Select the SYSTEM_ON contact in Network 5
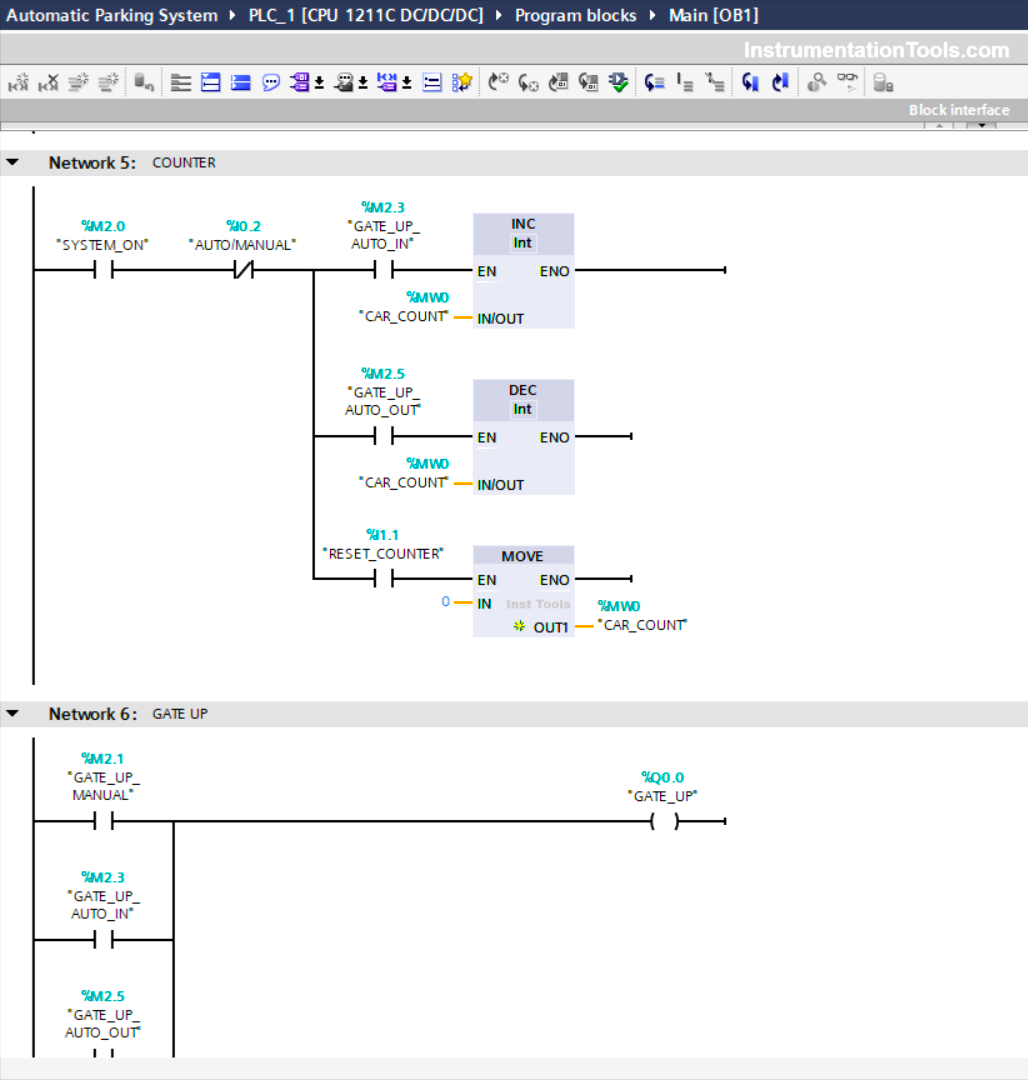The height and width of the screenshot is (1080, 1028). point(103,270)
